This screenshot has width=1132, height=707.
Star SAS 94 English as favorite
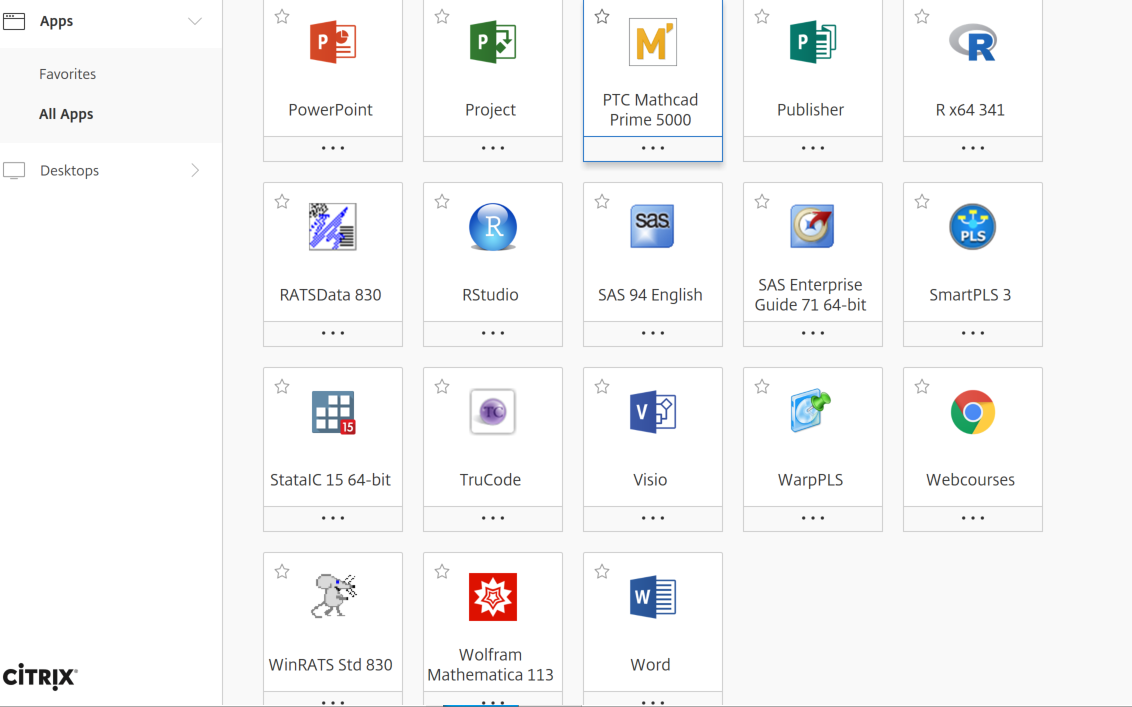click(x=602, y=201)
